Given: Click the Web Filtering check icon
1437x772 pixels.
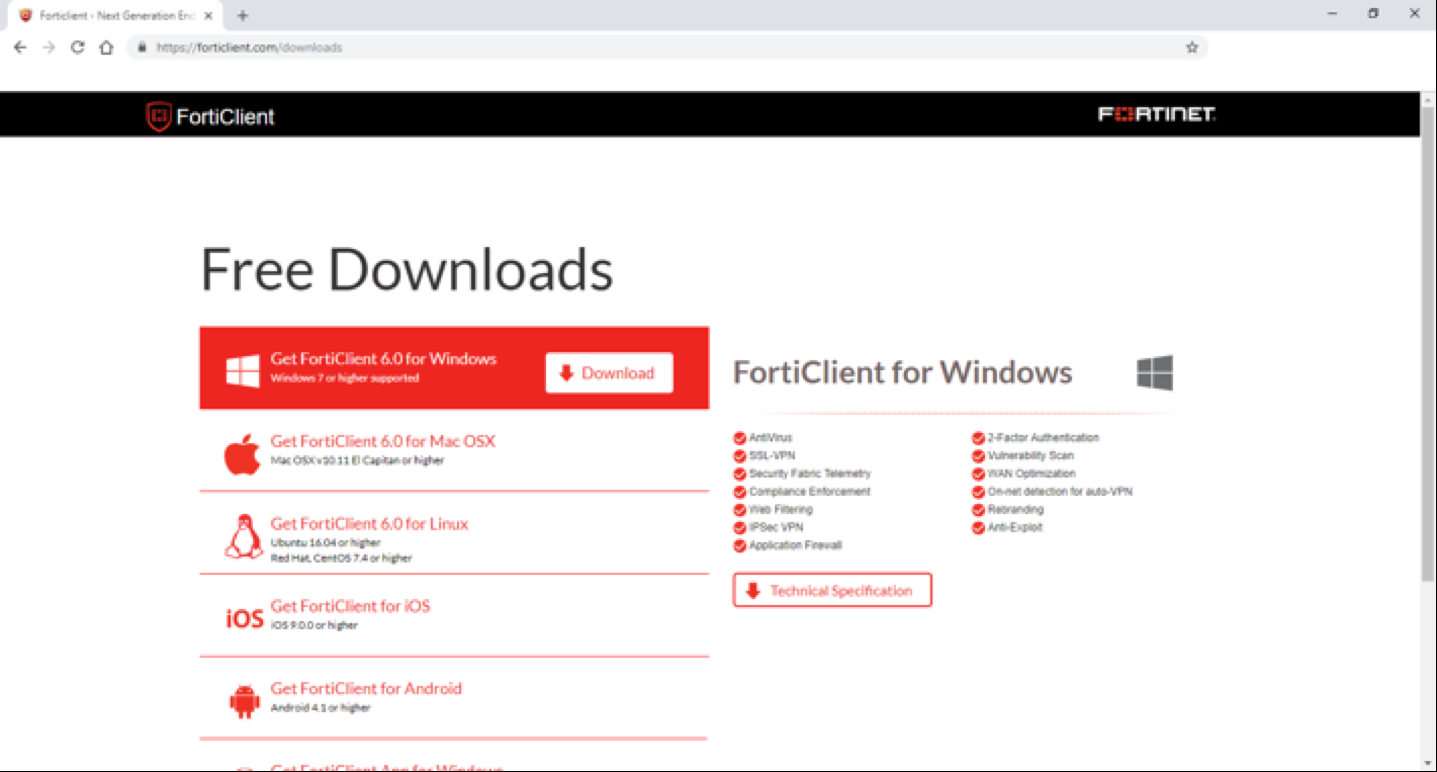Looking at the screenshot, I should 740,510.
